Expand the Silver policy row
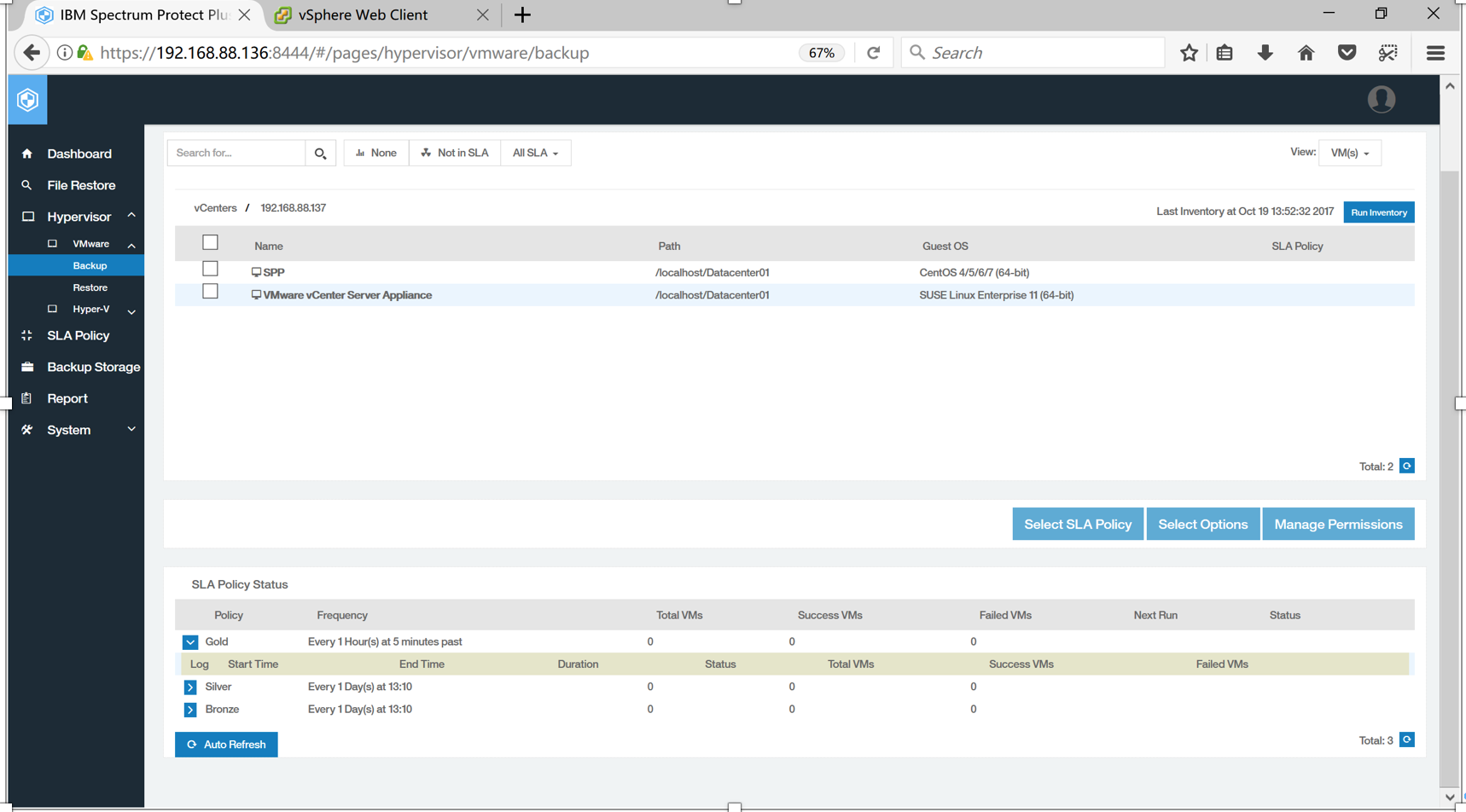 coord(190,687)
